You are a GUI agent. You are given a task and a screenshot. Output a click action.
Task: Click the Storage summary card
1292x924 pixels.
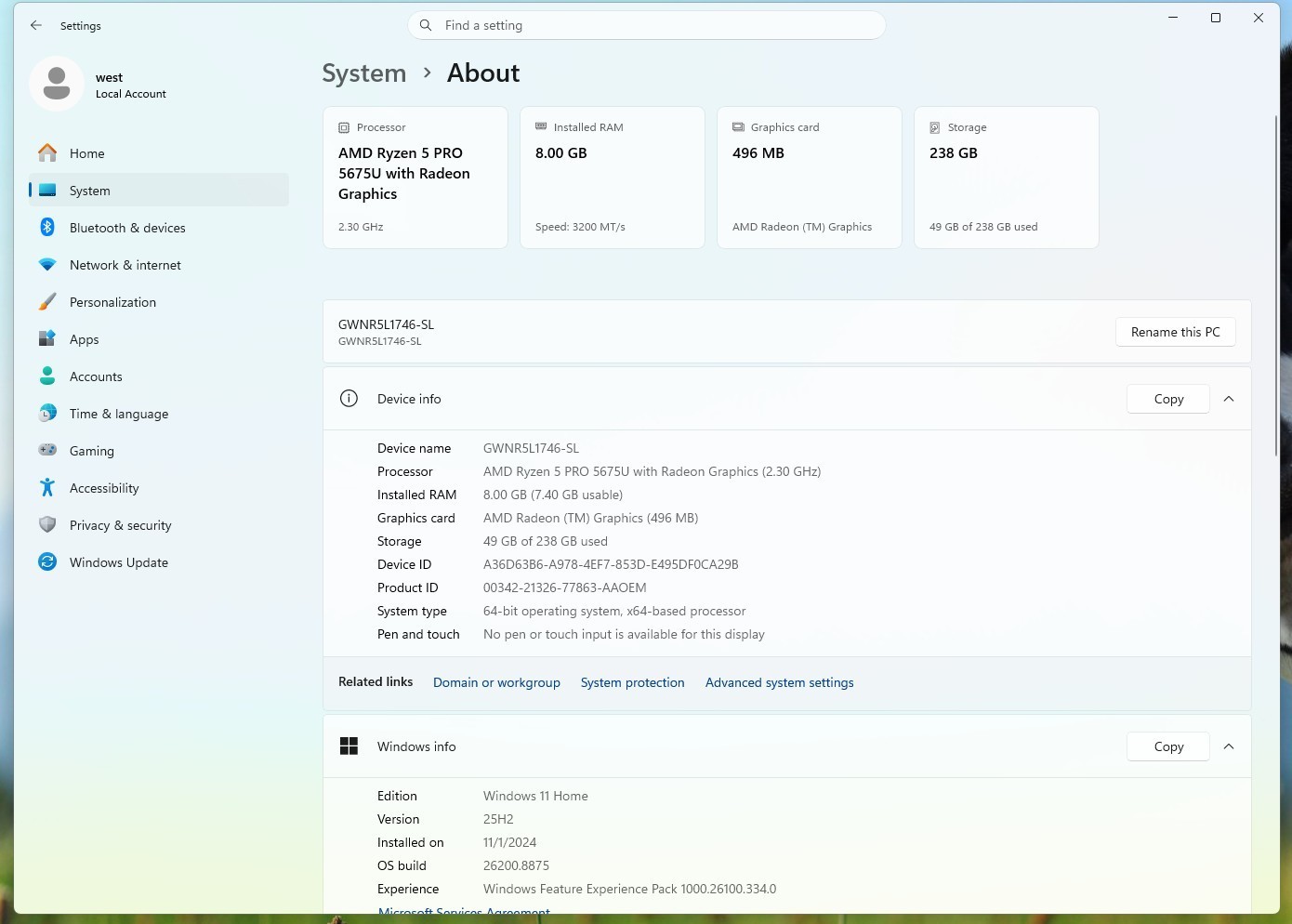pos(1007,178)
